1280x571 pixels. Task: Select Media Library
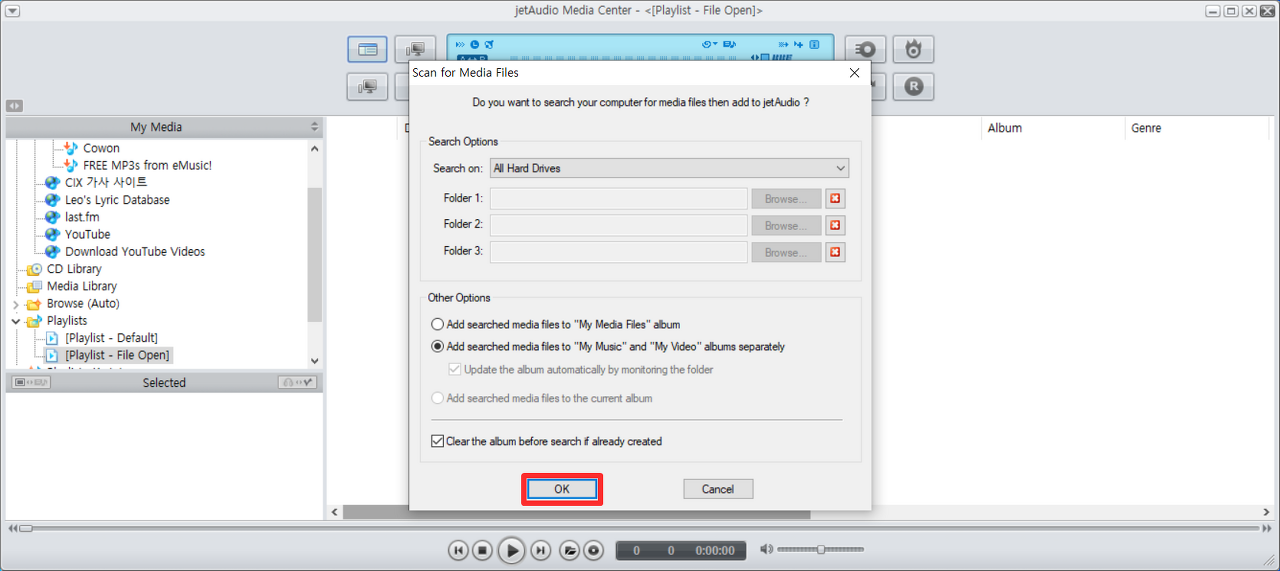[x=82, y=286]
